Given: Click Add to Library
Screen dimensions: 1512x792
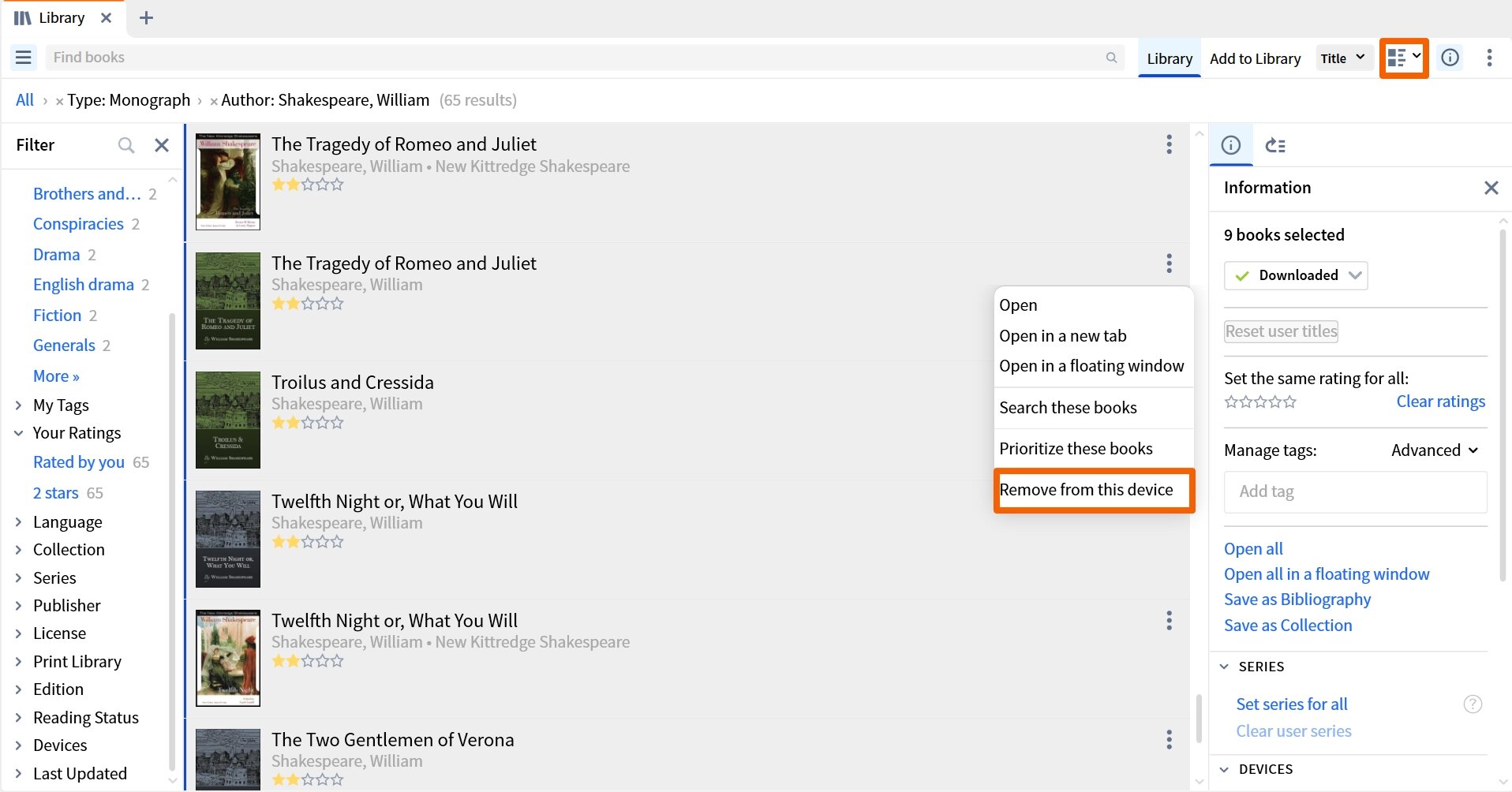Looking at the screenshot, I should (x=1255, y=58).
